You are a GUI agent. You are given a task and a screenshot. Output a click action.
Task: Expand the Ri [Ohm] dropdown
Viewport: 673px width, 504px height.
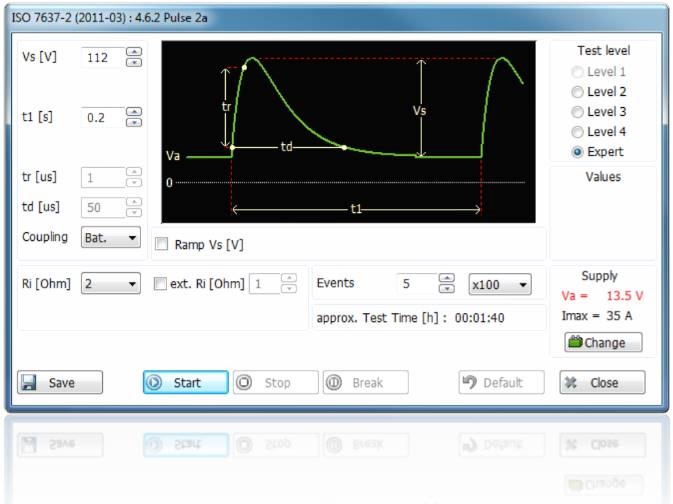click(x=111, y=284)
